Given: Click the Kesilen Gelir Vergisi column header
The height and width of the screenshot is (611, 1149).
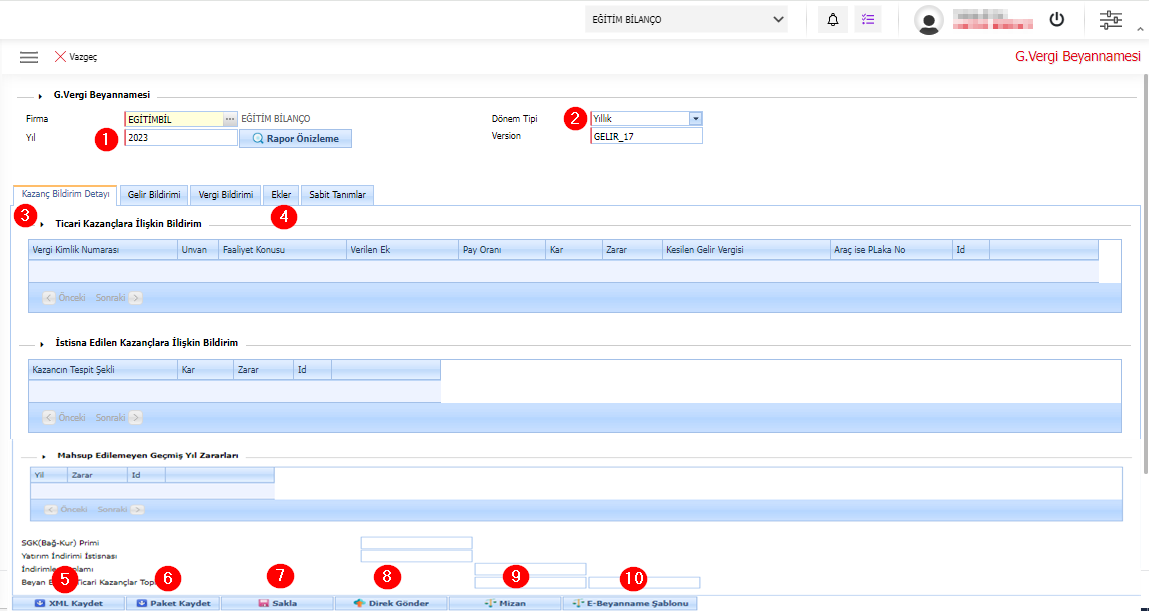Looking at the screenshot, I should (x=746, y=250).
